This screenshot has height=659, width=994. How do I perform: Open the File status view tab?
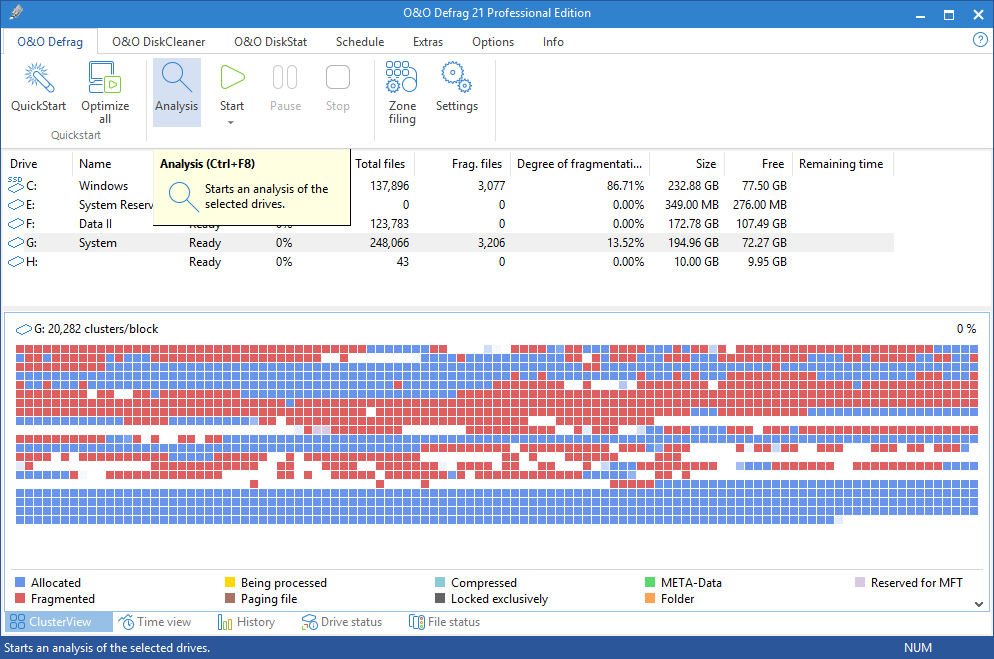coord(444,622)
